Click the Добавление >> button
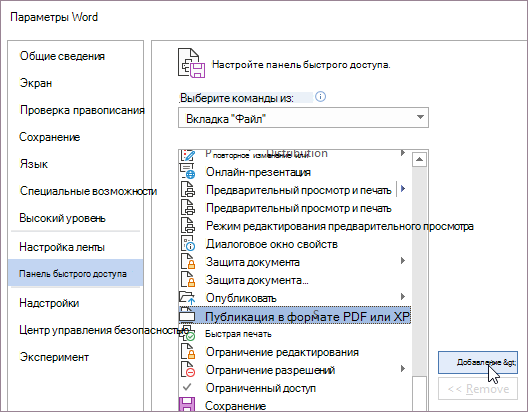 coord(477,363)
